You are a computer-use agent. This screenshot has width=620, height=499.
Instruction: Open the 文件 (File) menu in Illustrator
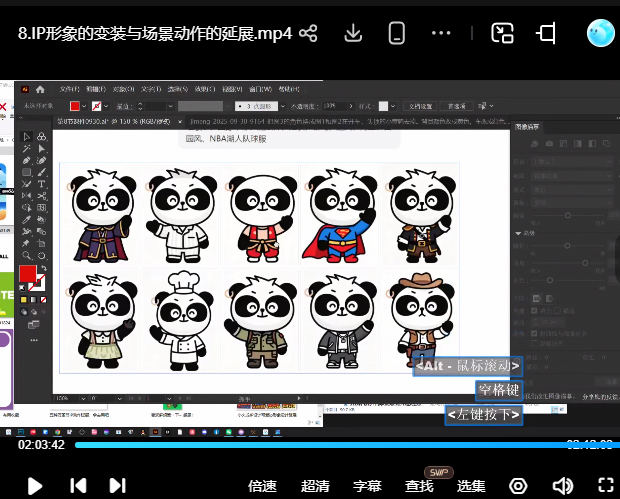coord(69,89)
